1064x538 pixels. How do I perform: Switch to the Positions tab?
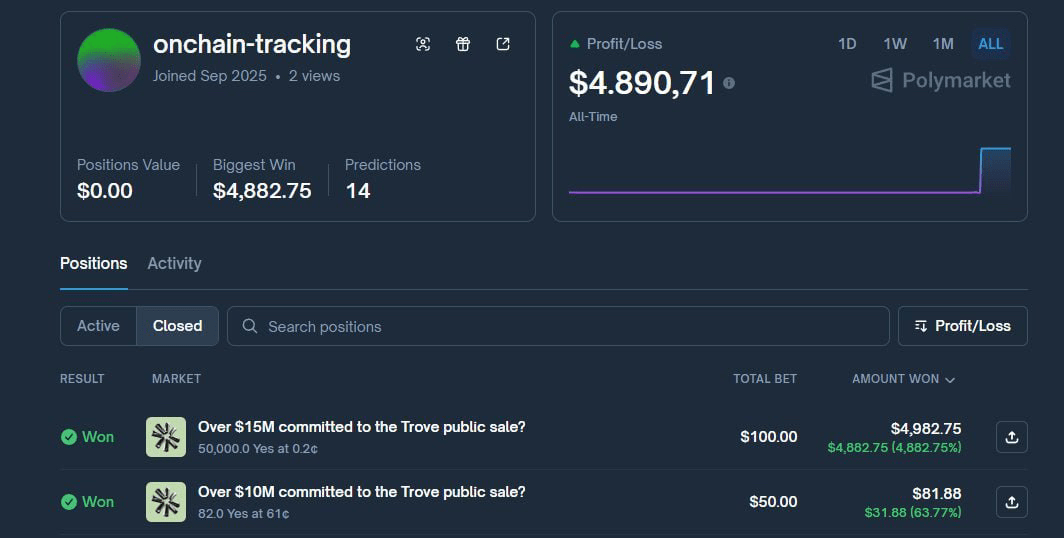pos(93,263)
